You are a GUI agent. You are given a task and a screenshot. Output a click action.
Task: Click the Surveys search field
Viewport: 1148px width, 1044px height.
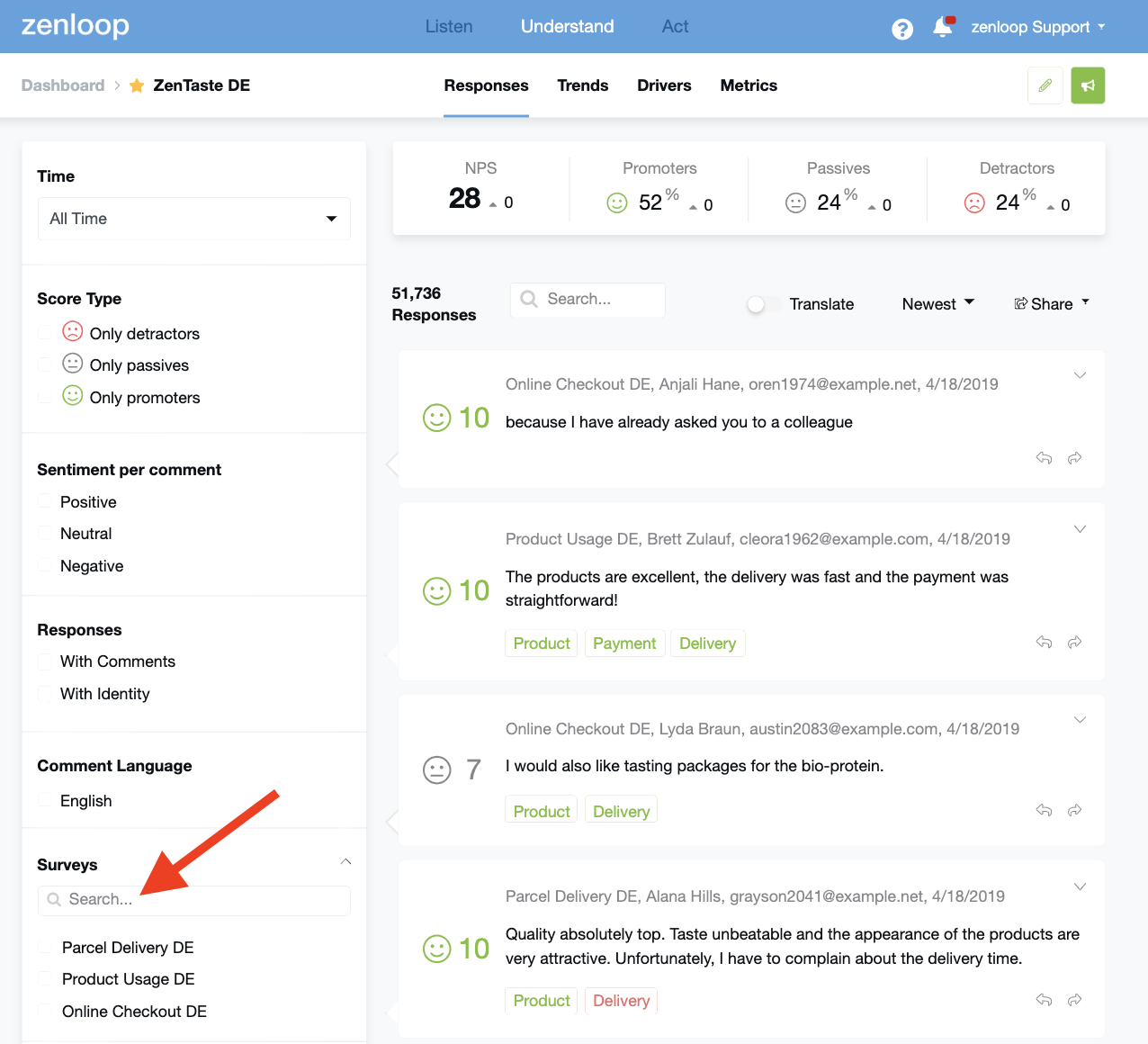pyautogui.click(x=194, y=900)
